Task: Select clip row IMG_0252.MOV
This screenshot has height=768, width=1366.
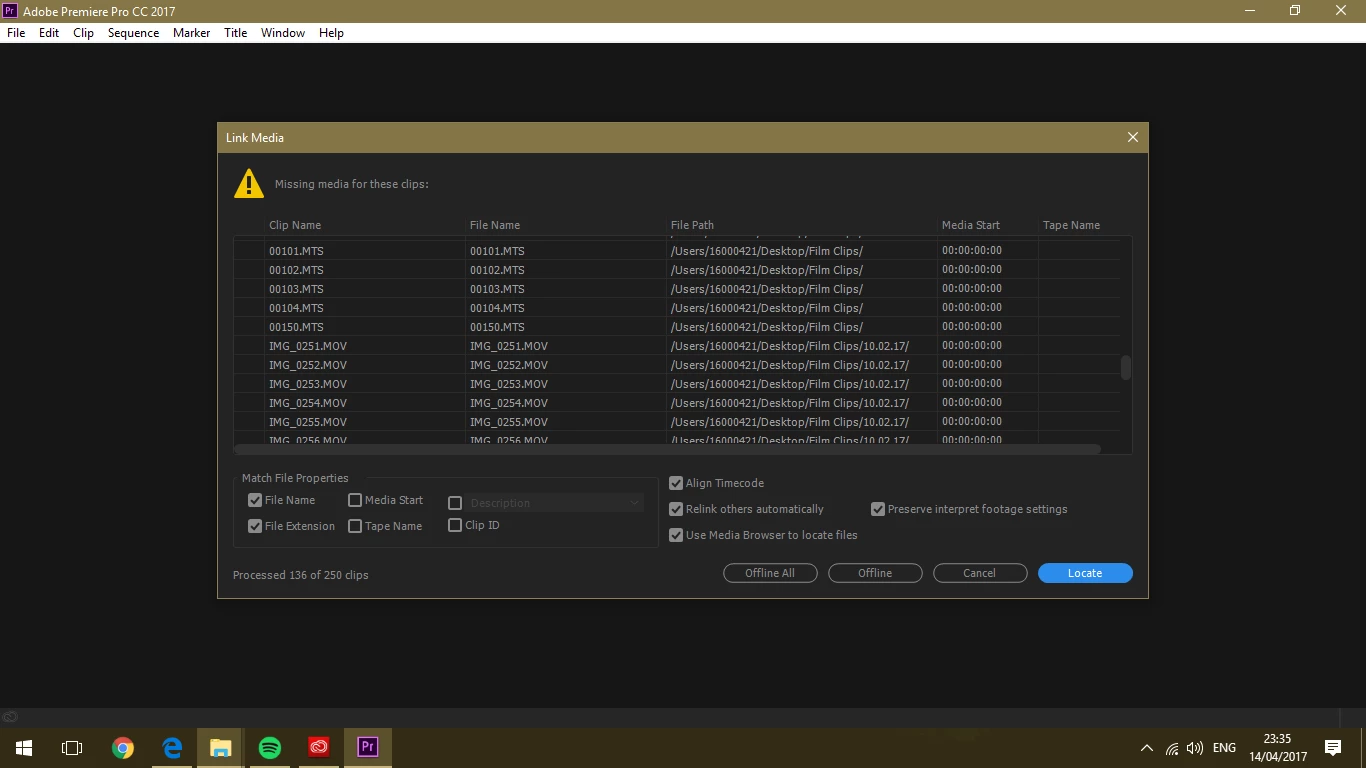Action: click(x=677, y=365)
